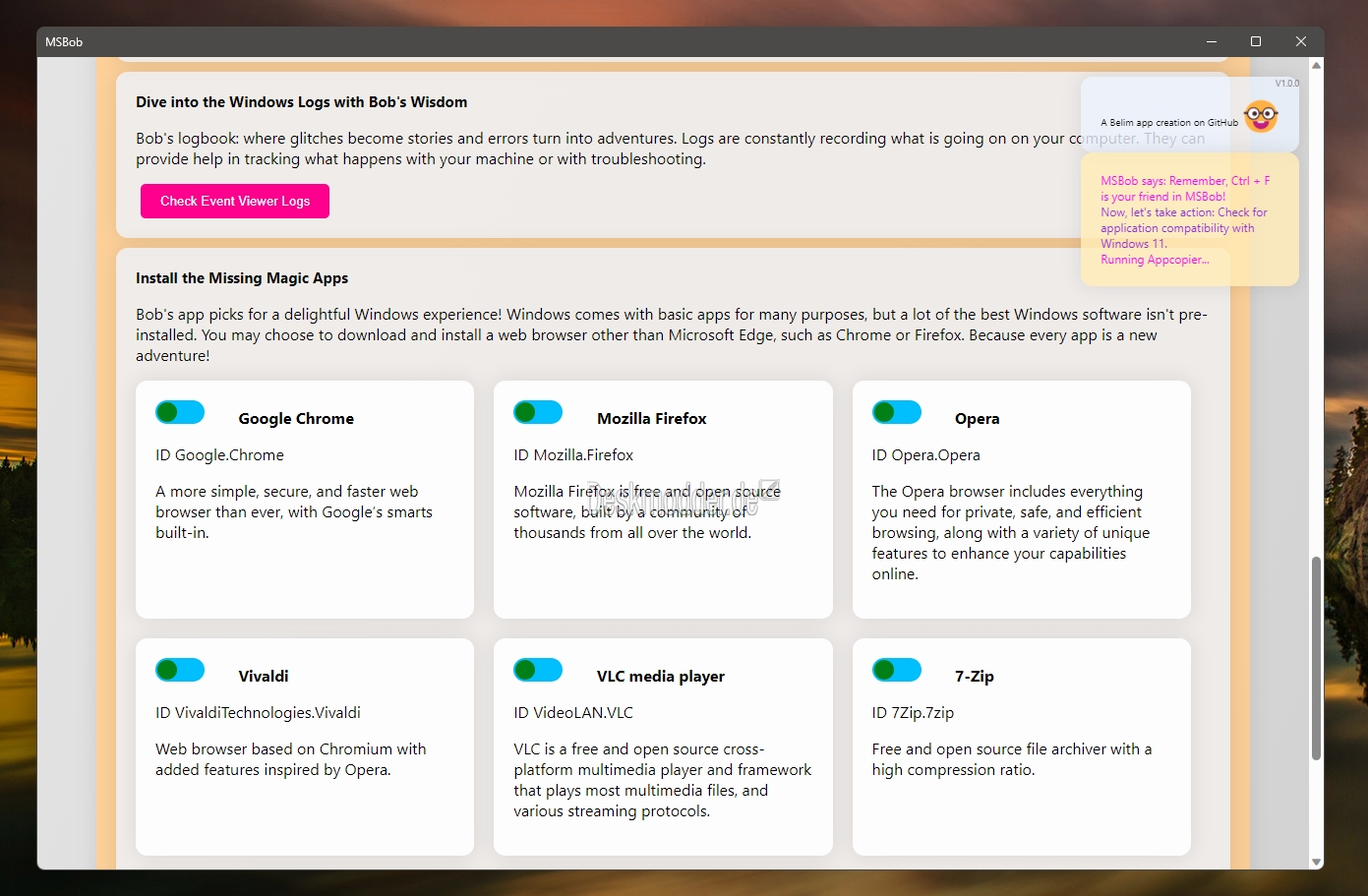
Task: Click 'Running Appcopier...' status text
Action: click(x=1155, y=260)
